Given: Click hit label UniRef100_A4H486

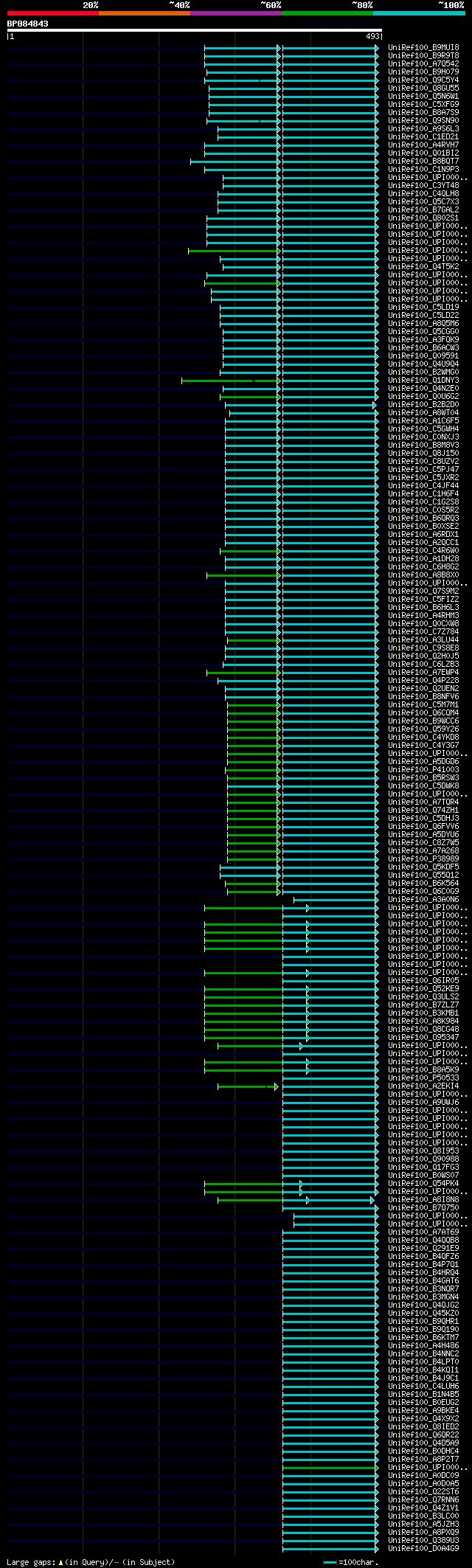Looking at the screenshot, I should (x=423, y=1345).
